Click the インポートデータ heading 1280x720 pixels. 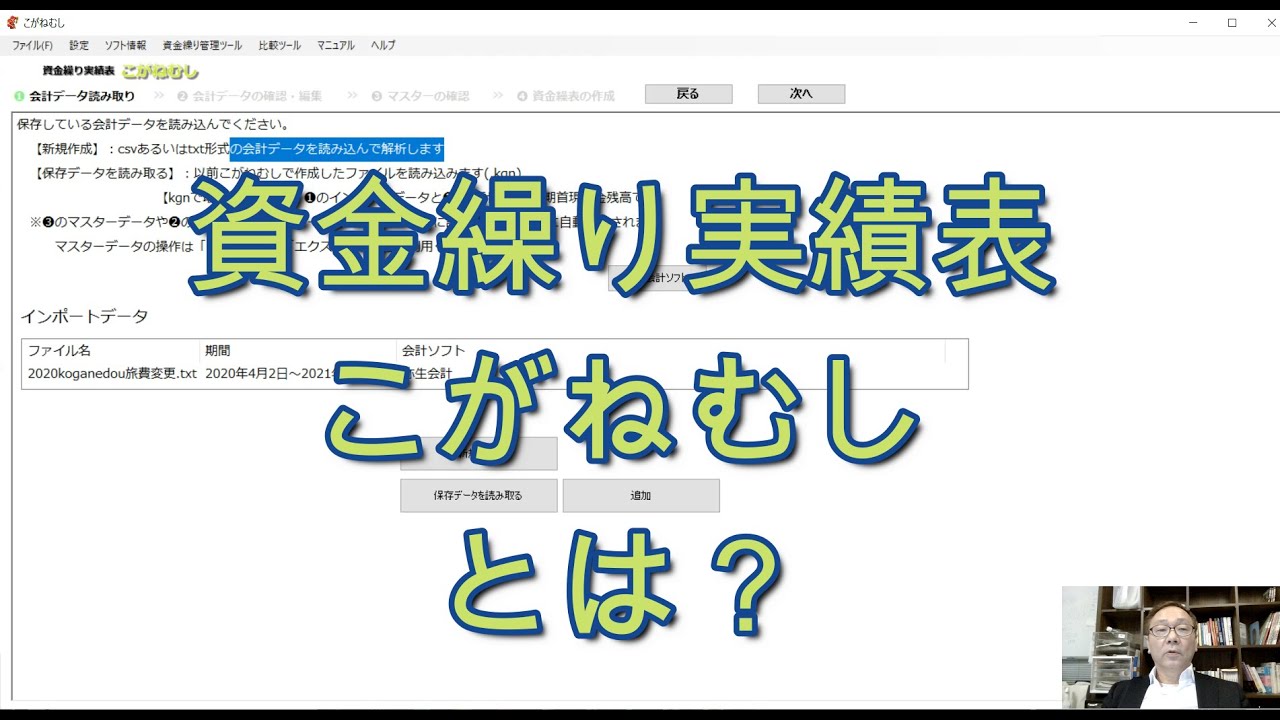84,317
